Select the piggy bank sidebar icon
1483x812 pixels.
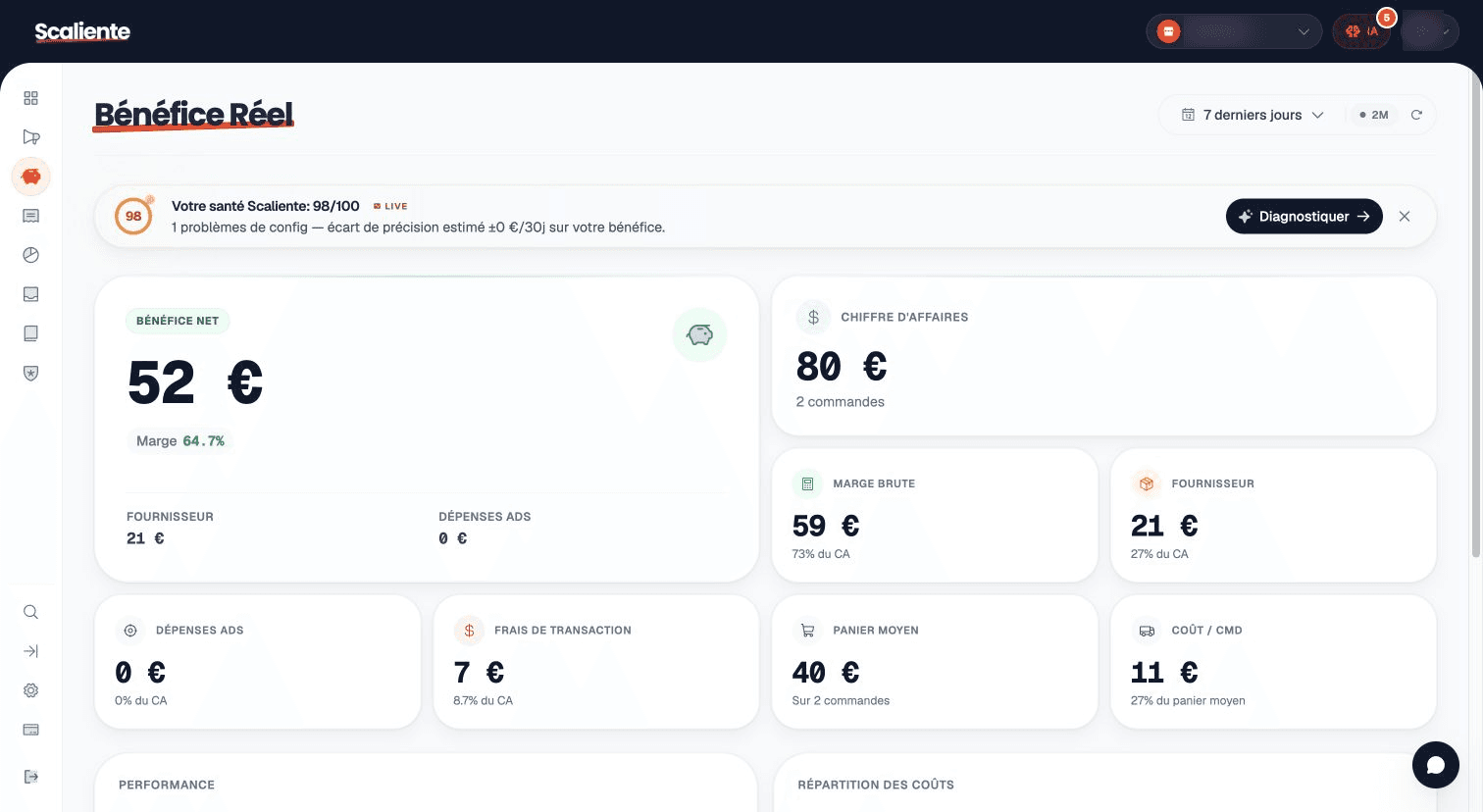click(x=31, y=177)
